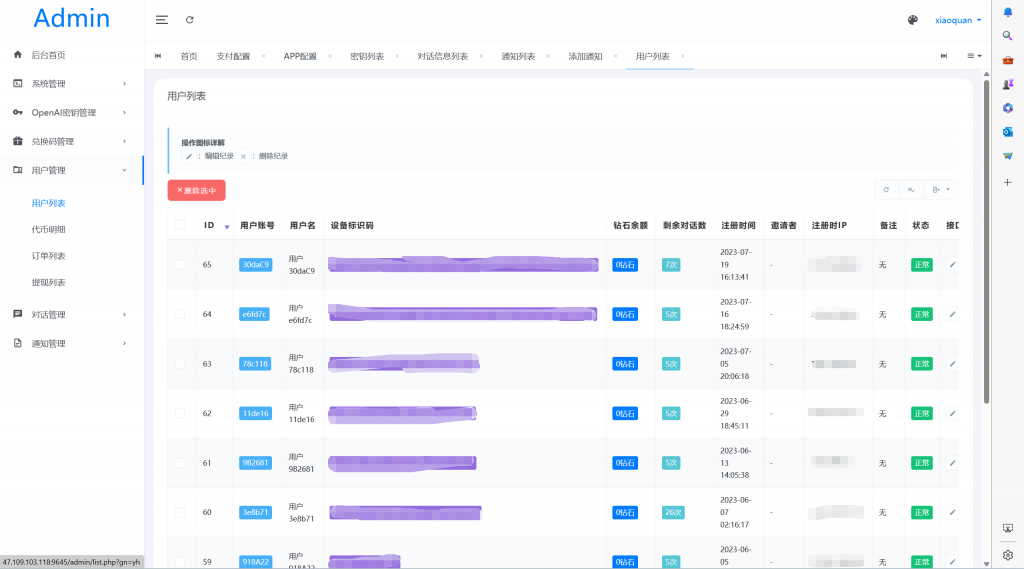
Task: Click edit pencil icon for user ID 65
Action: (x=952, y=264)
